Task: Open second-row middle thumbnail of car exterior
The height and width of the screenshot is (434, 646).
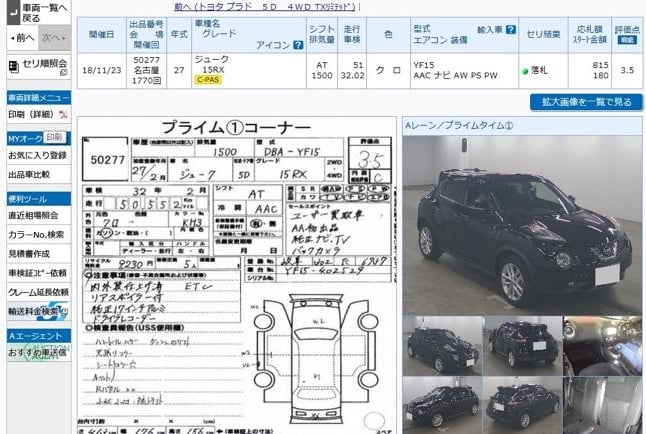Action: 523,405
